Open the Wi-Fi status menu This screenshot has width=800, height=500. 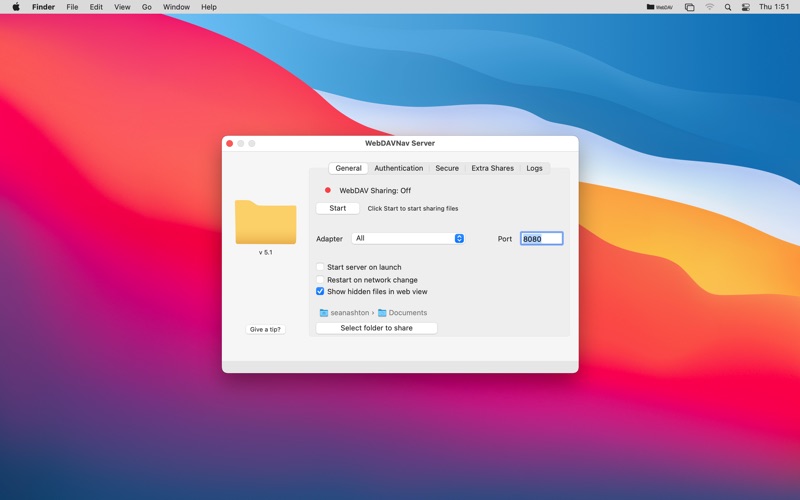pos(709,7)
